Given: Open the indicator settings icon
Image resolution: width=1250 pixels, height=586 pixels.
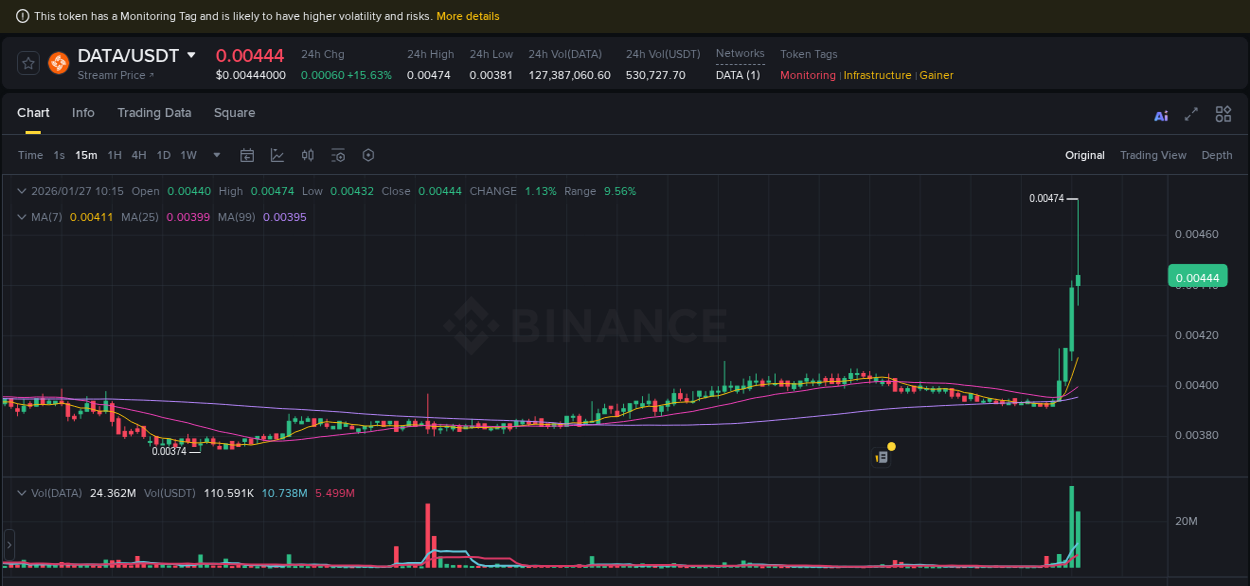Looking at the screenshot, I should click(x=338, y=155).
